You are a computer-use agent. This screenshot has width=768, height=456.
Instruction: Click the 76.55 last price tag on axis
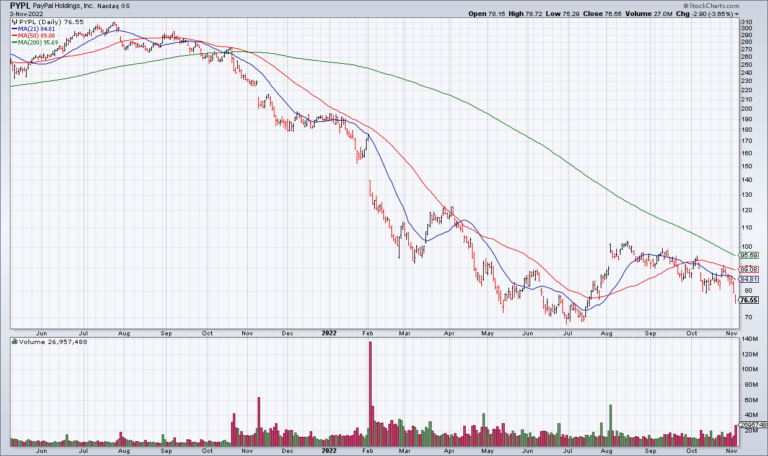[748, 299]
